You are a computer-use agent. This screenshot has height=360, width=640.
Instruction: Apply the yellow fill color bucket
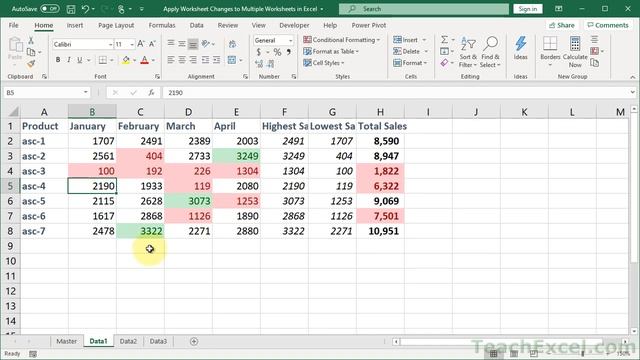click(126, 60)
